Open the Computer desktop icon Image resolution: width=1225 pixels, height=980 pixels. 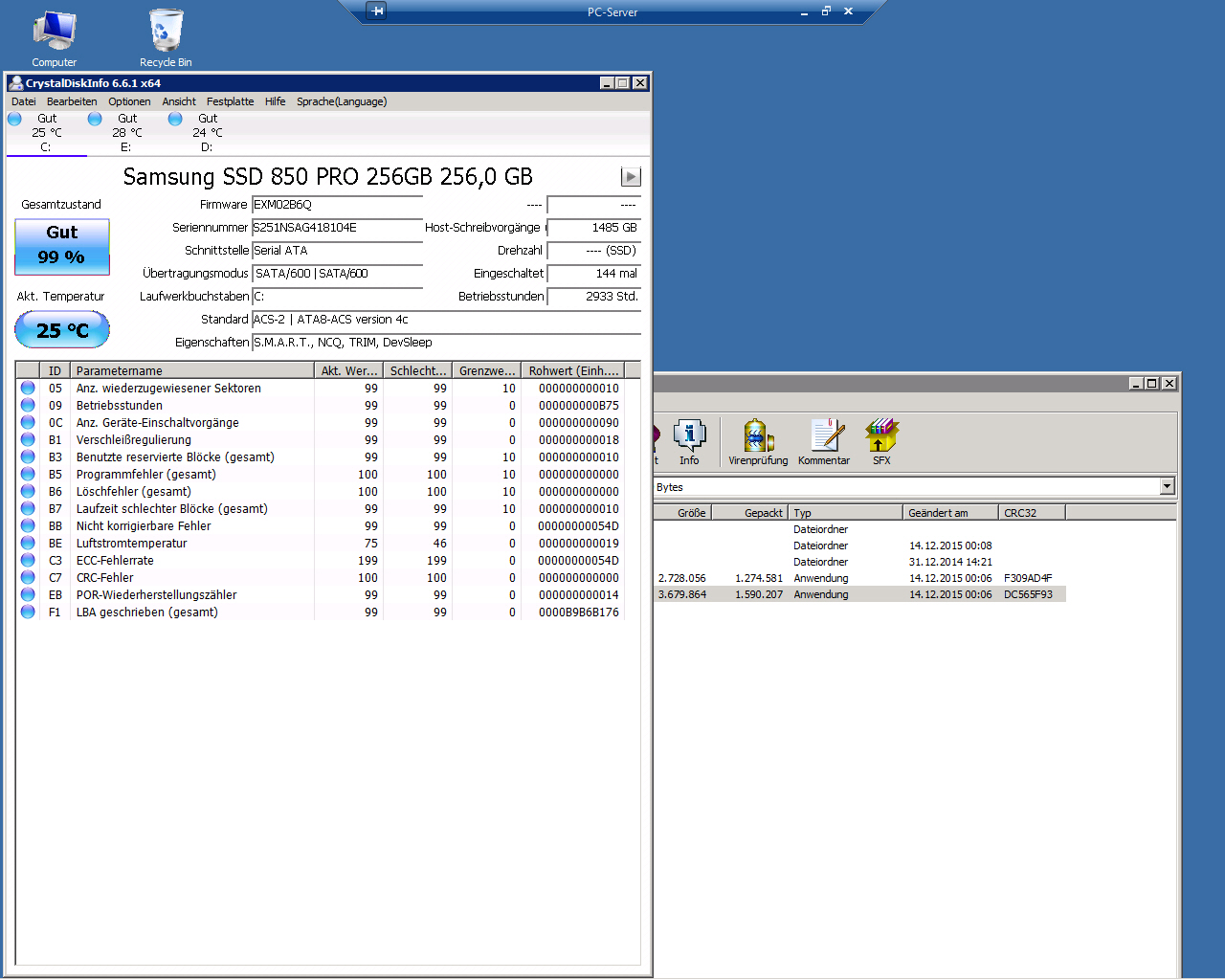pyautogui.click(x=55, y=38)
